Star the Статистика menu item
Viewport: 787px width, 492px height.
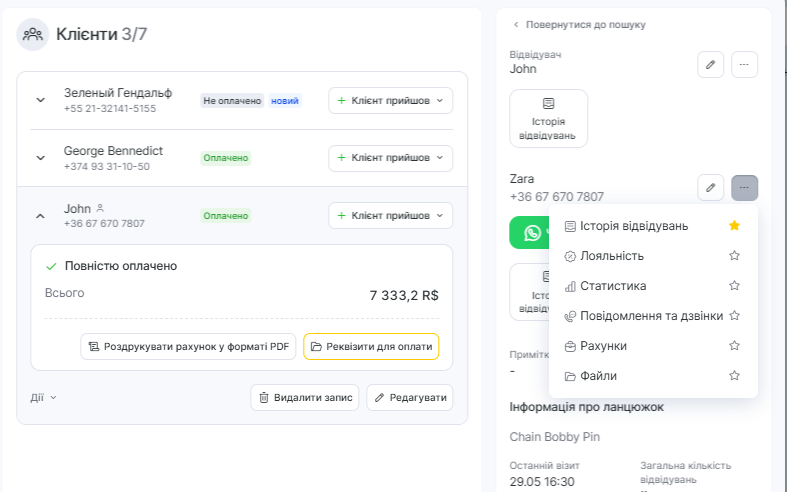(734, 286)
